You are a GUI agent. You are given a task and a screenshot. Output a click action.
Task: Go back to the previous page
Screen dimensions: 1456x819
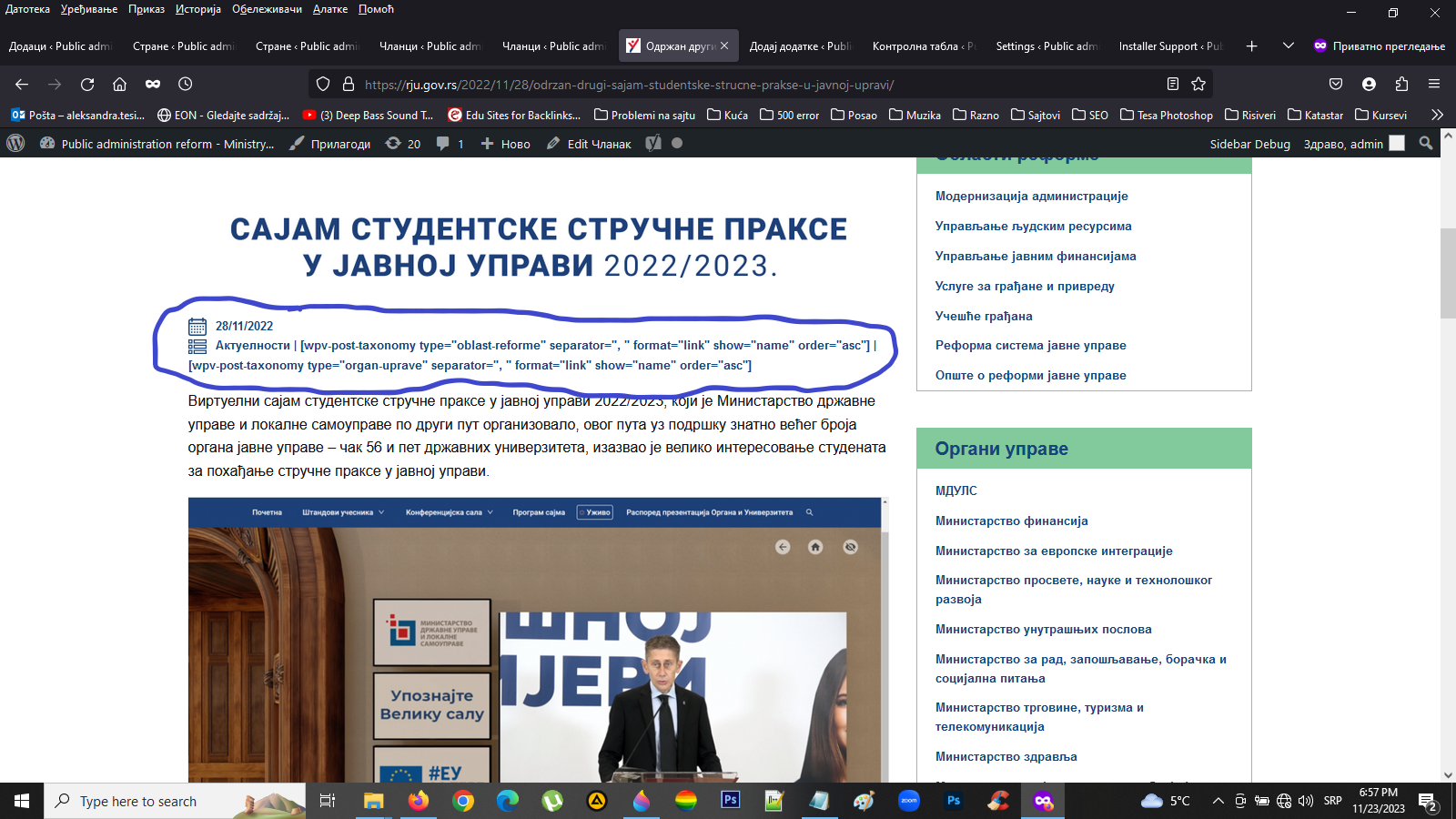[22, 84]
